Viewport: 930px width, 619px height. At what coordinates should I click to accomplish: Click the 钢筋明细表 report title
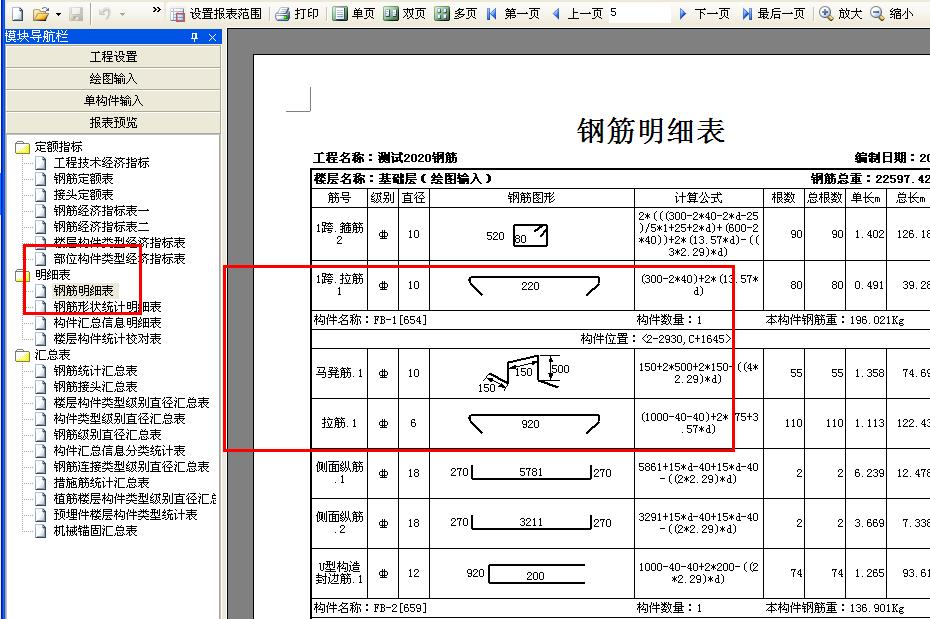[651, 130]
